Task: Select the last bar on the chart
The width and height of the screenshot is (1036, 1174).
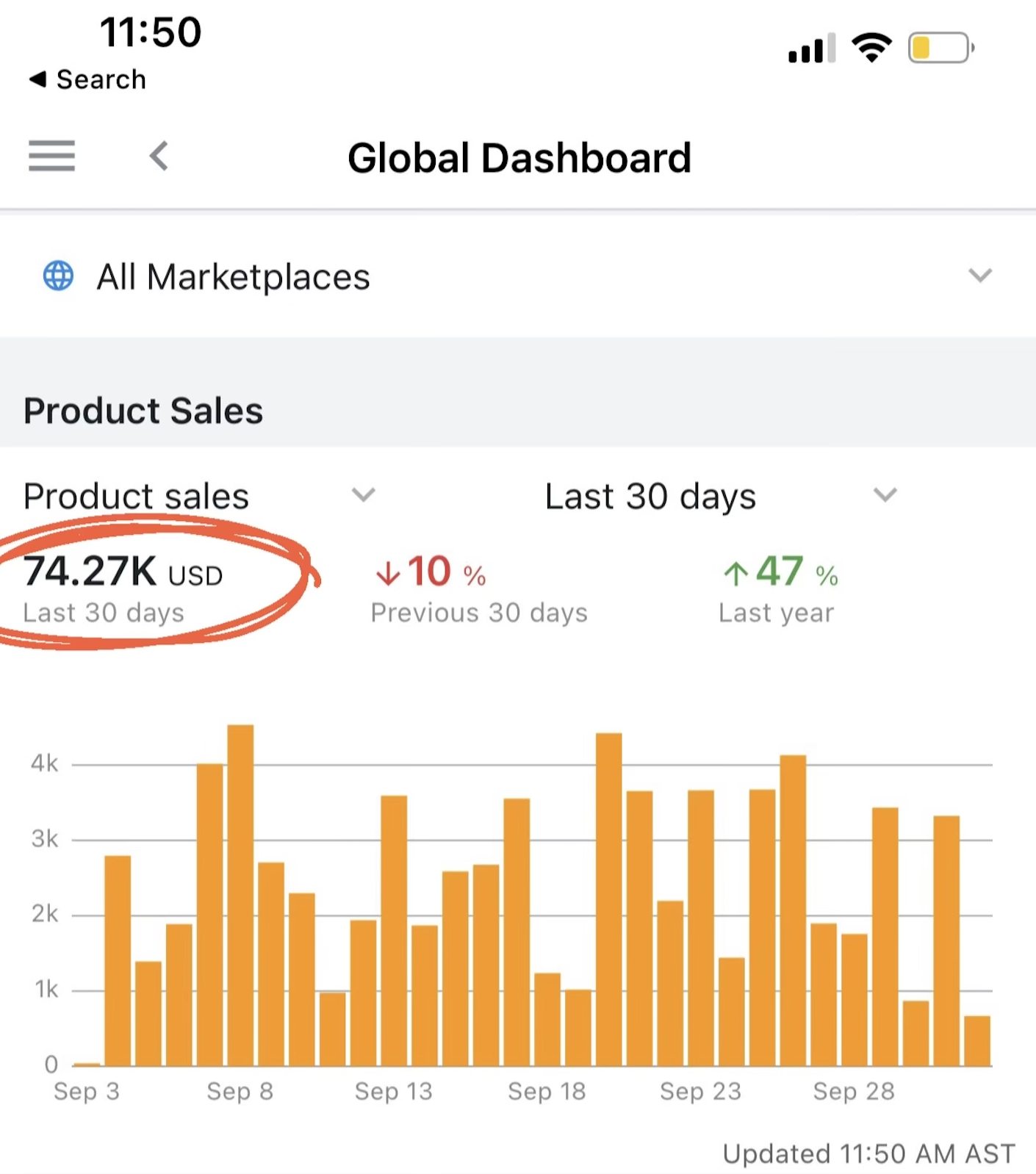Action: click(976, 1040)
